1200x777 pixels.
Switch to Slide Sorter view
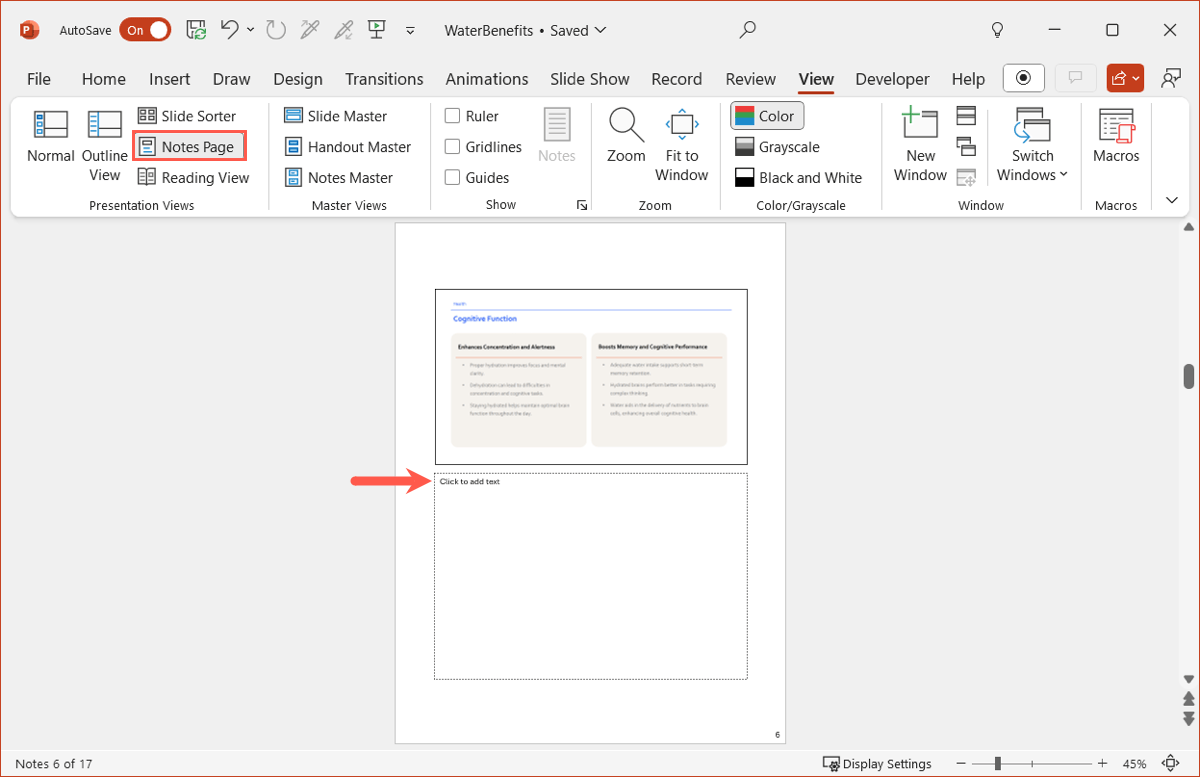[x=187, y=116]
